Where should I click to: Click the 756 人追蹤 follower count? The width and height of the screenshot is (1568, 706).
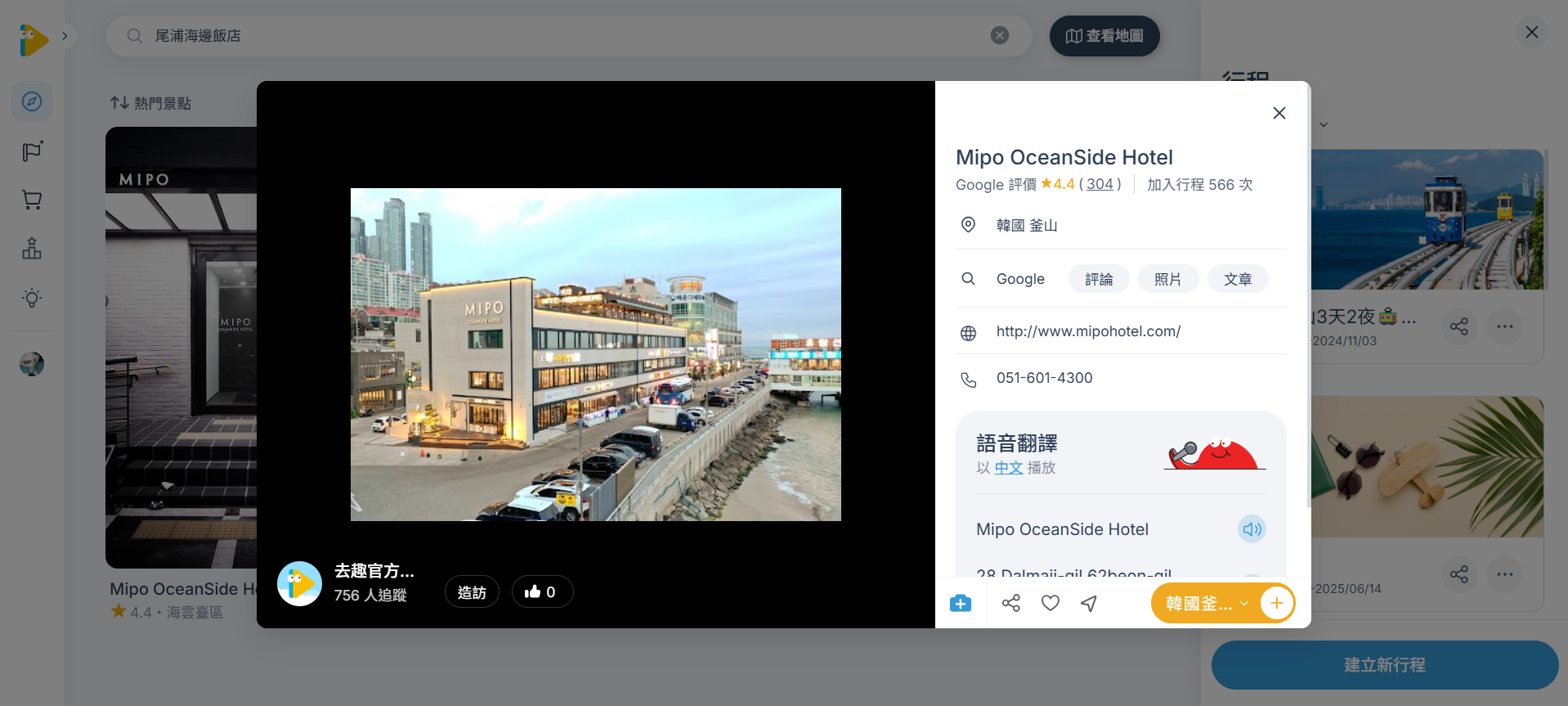point(370,596)
